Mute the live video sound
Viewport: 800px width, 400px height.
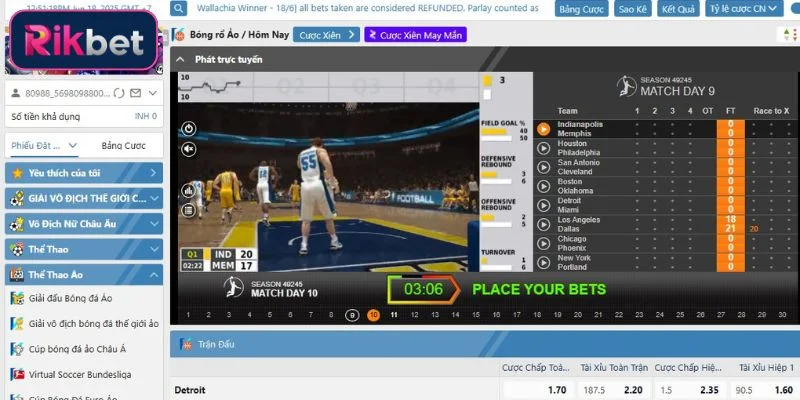pyautogui.click(x=188, y=148)
